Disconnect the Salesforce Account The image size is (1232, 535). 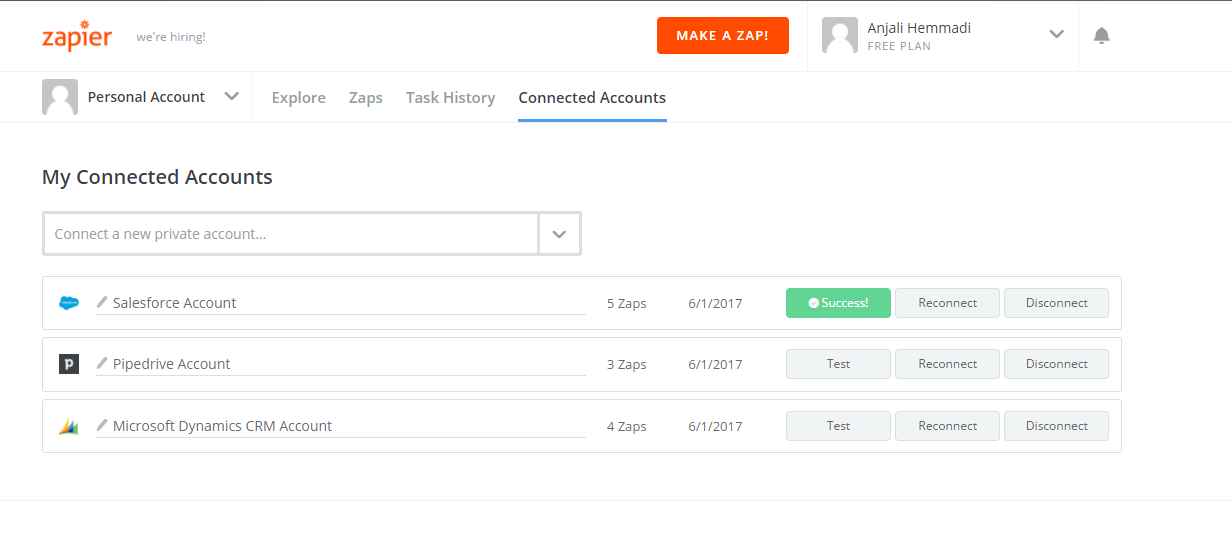pos(1056,303)
